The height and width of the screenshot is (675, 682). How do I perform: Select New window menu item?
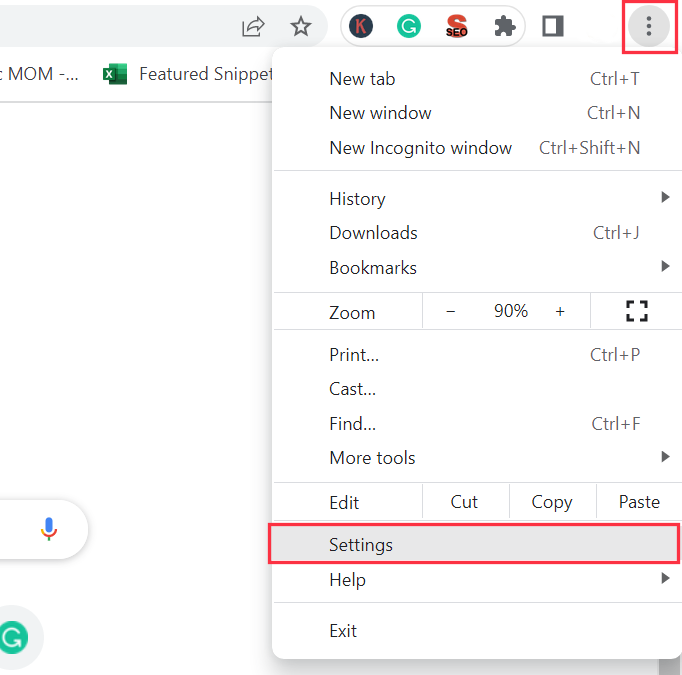(x=478, y=113)
